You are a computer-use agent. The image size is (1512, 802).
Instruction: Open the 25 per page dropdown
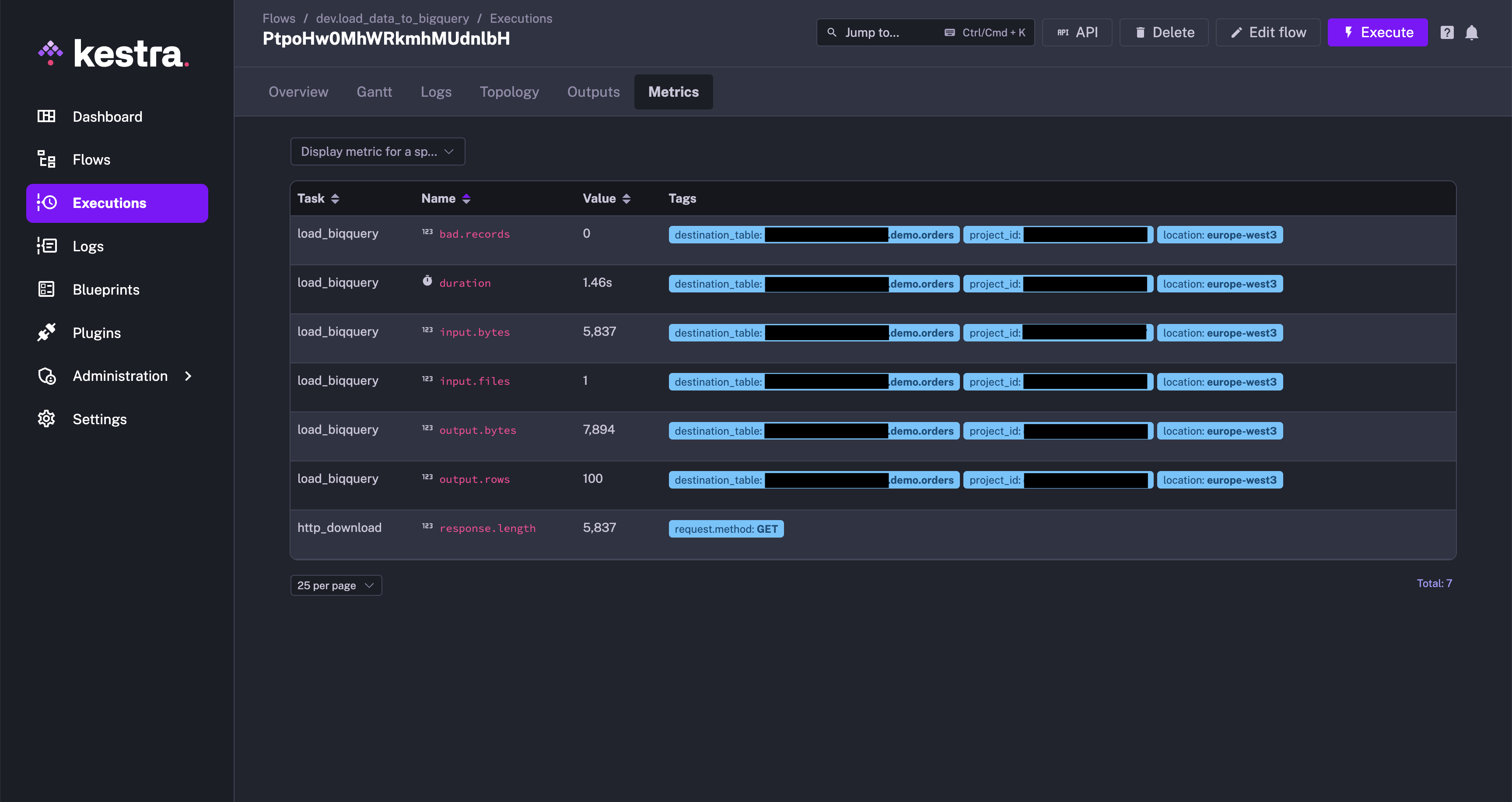coord(336,585)
